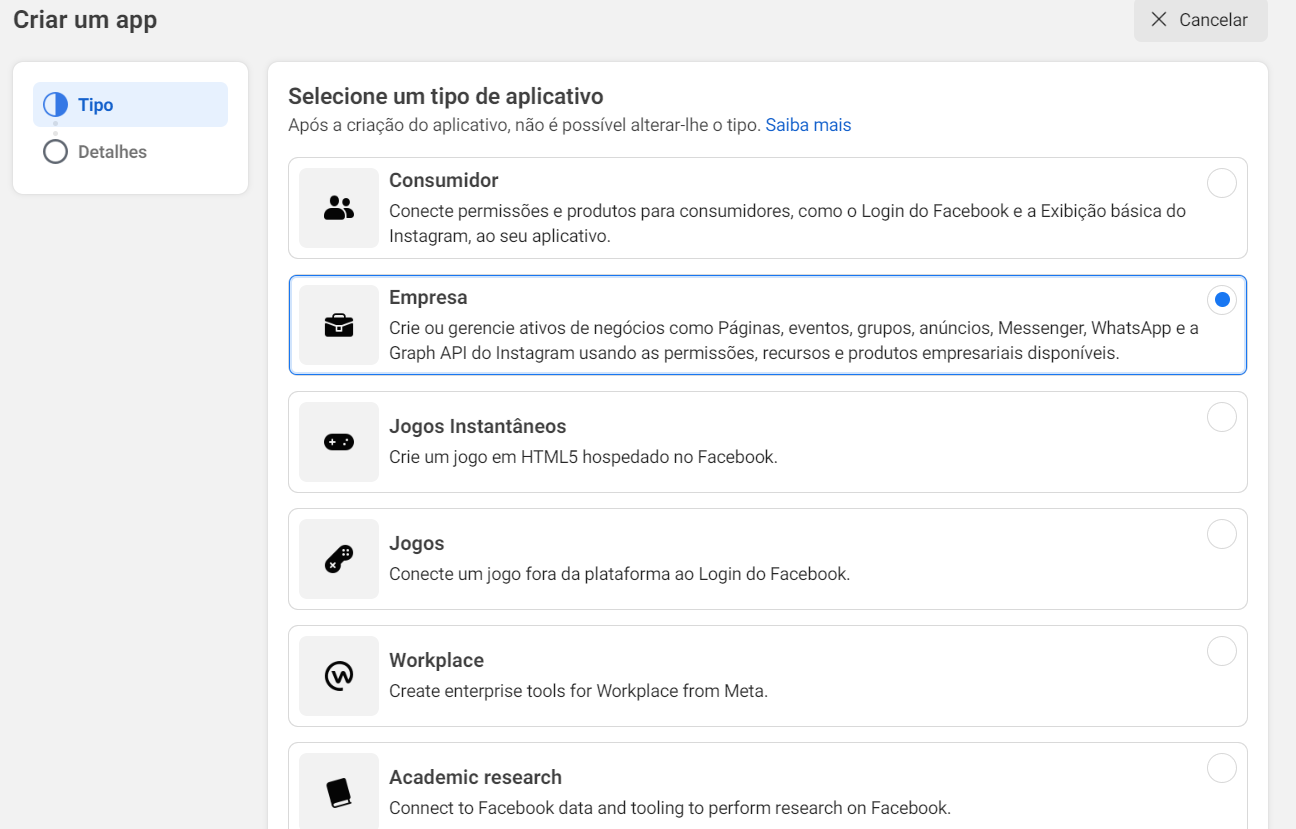Click the Jogos controller icon
This screenshot has width=1296, height=829.
pos(339,559)
